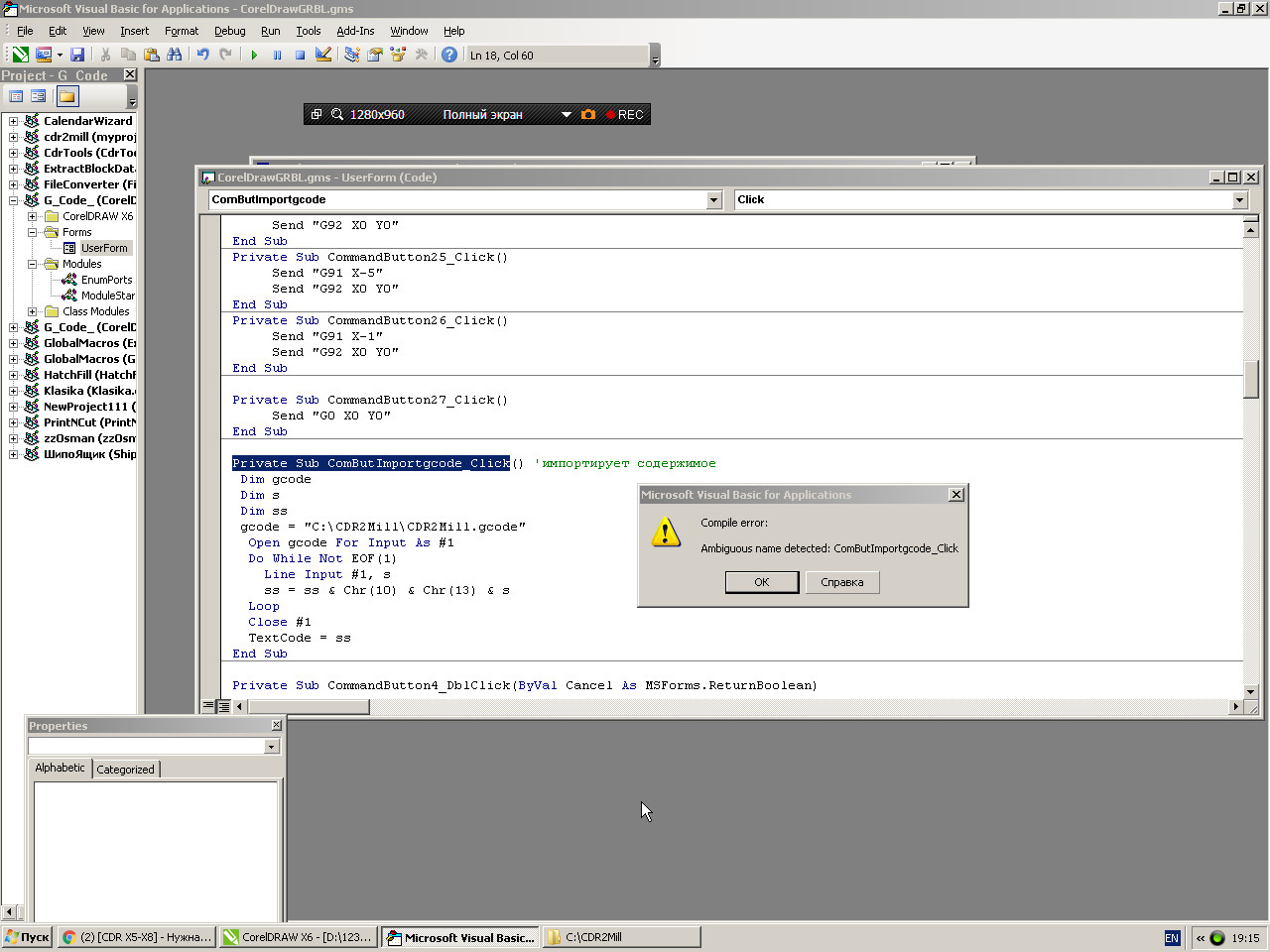The image size is (1270, 952).
Task: Click the blue Help question mark icon
Action: click(449, 56)
